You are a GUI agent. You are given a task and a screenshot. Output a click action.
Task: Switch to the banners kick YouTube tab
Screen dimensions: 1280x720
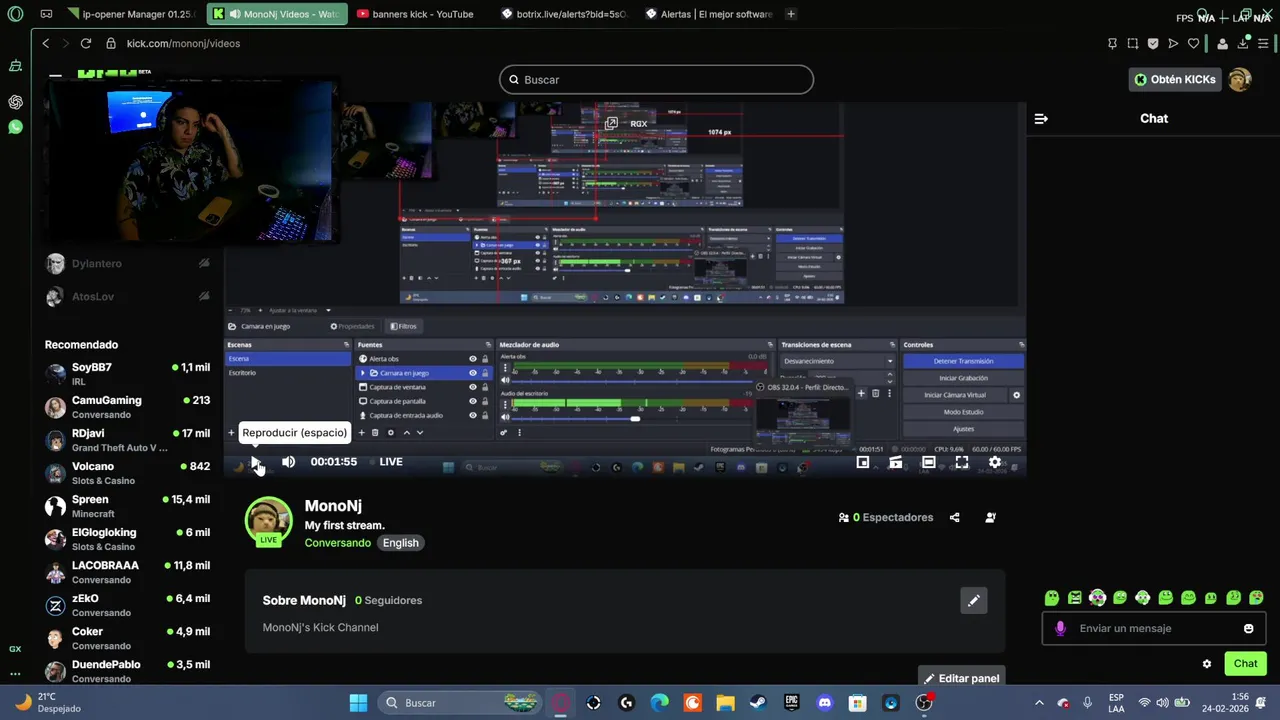(417, 14)
